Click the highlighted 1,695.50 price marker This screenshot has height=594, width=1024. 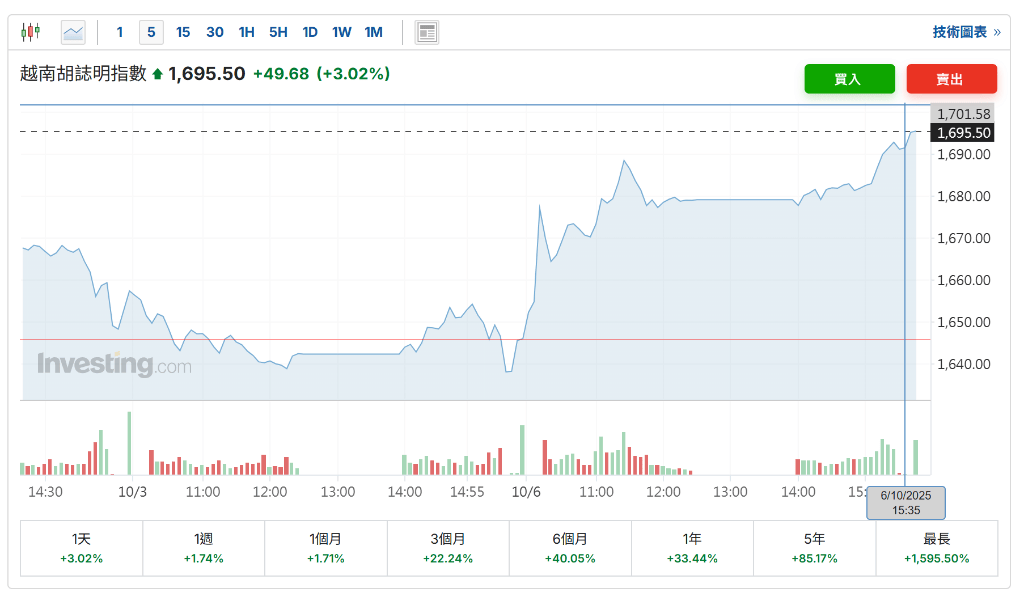tap(962, 131)
